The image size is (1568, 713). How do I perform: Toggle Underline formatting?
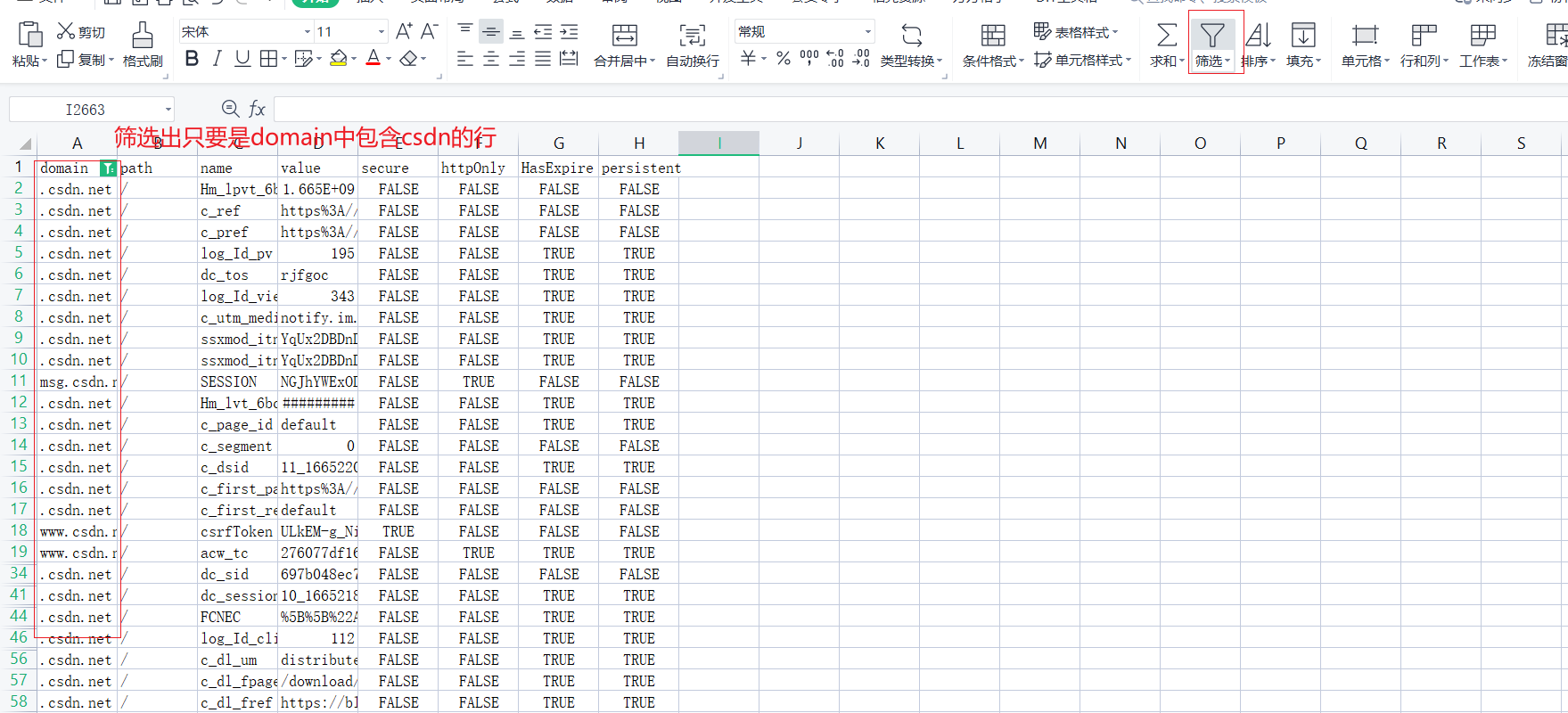pyautogui.click(x=242, y=59)
